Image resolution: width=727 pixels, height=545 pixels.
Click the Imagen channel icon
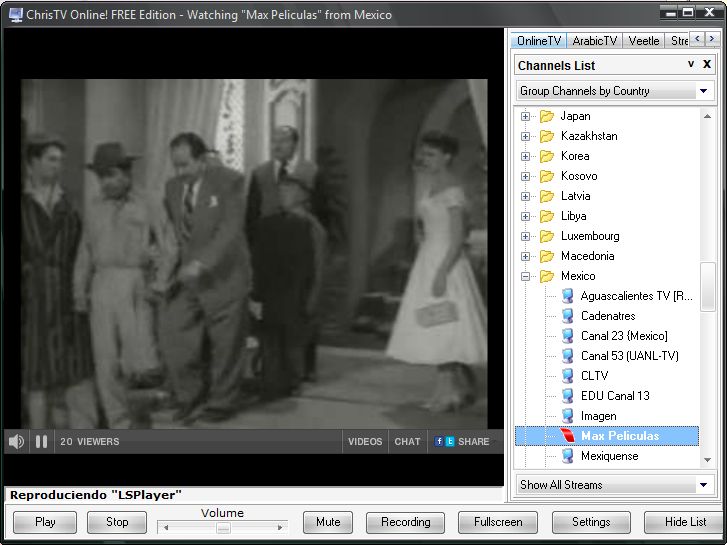pos(568,416)
